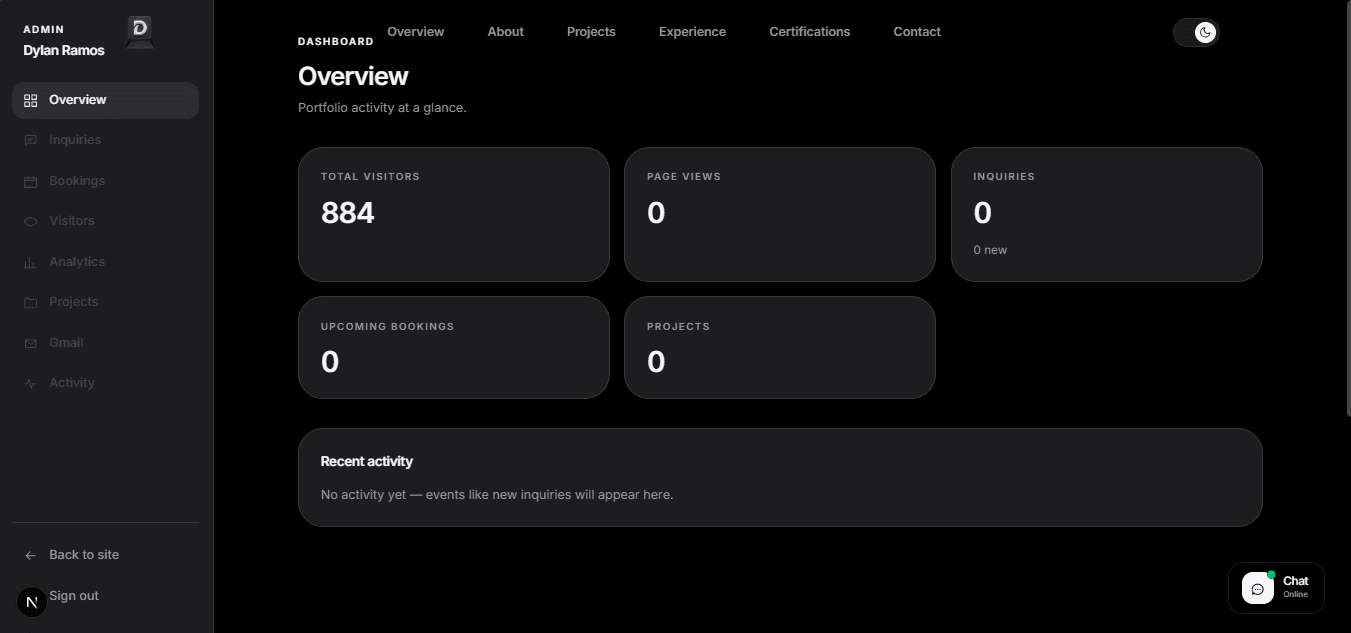Screen dimensions: 1351x633
Task: Click the chat bubble icon
Action: click(x=1258, y=588)
